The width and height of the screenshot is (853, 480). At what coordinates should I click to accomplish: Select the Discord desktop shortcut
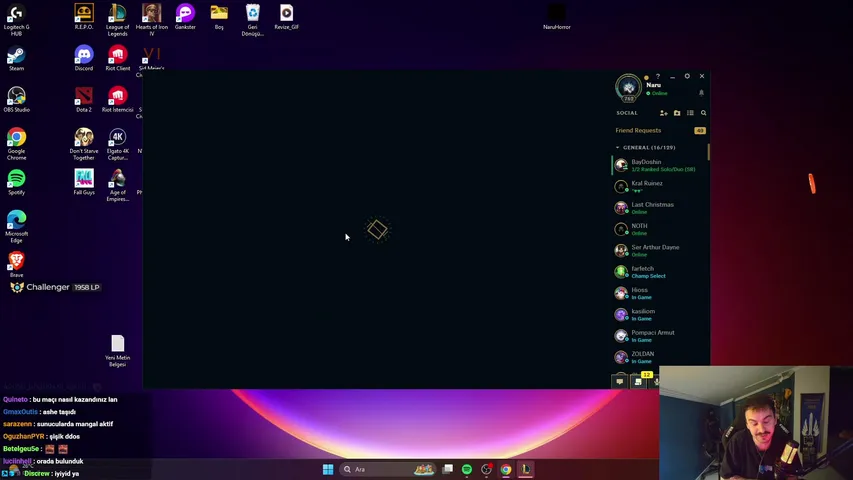coord(84,58)
